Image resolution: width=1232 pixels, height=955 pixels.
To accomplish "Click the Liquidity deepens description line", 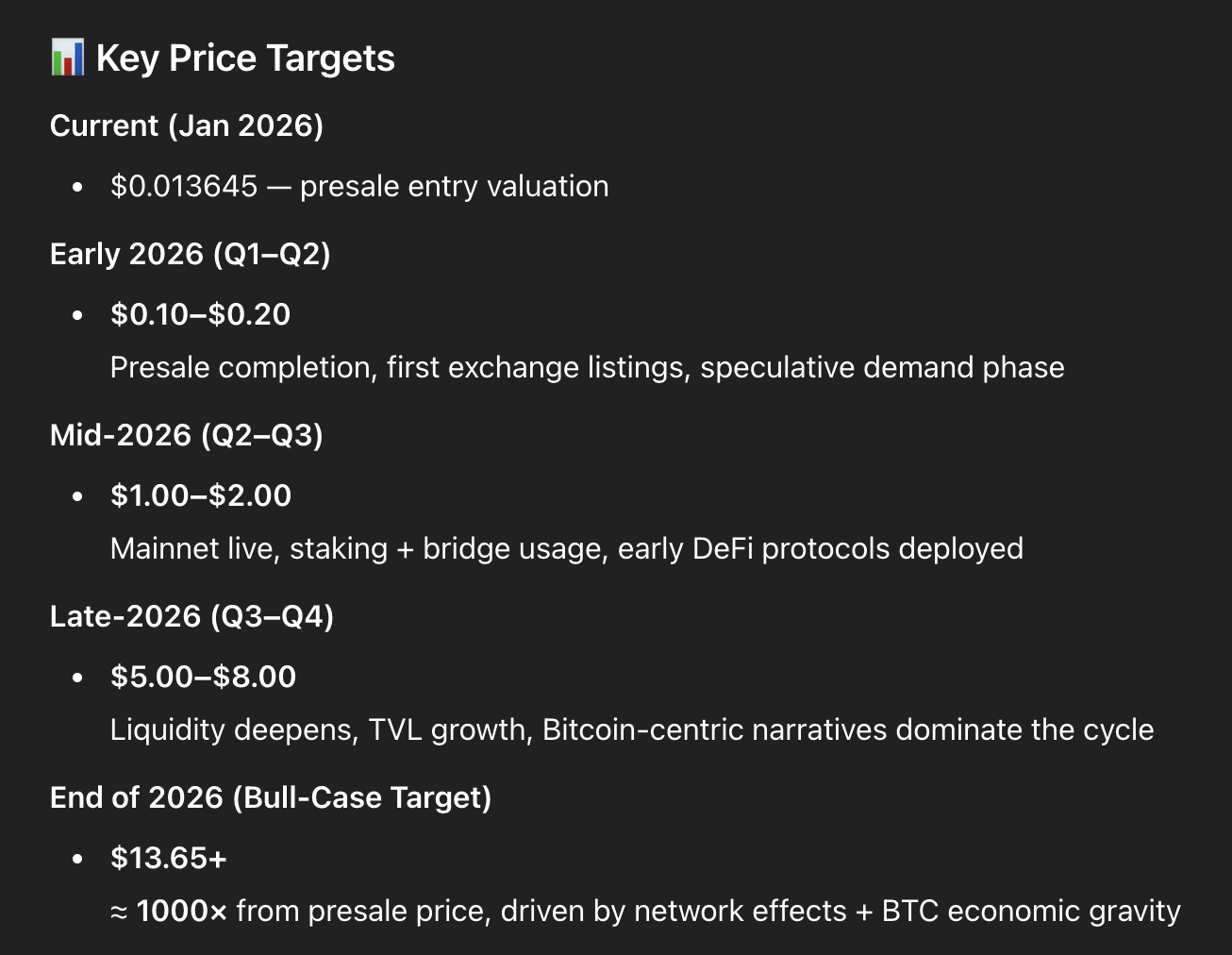I will click(631, 729).
